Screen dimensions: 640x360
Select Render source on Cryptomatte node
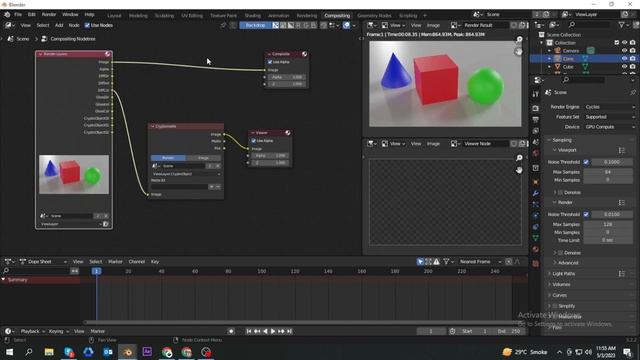(x=168, y=158)
